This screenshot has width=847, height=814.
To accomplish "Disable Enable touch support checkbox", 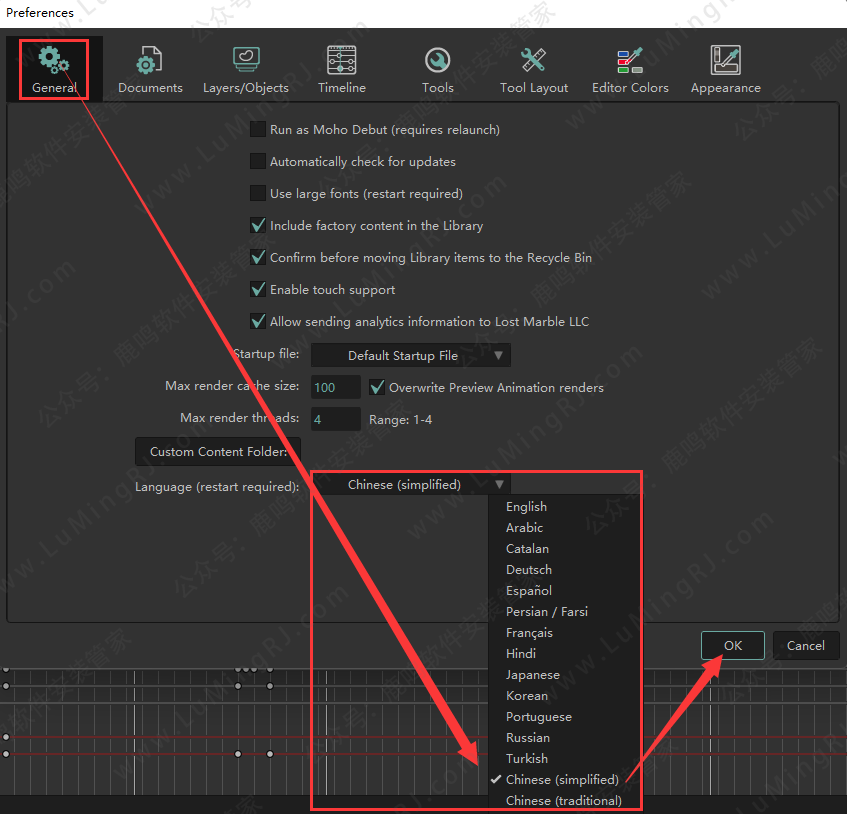I will tap(258, 290).
